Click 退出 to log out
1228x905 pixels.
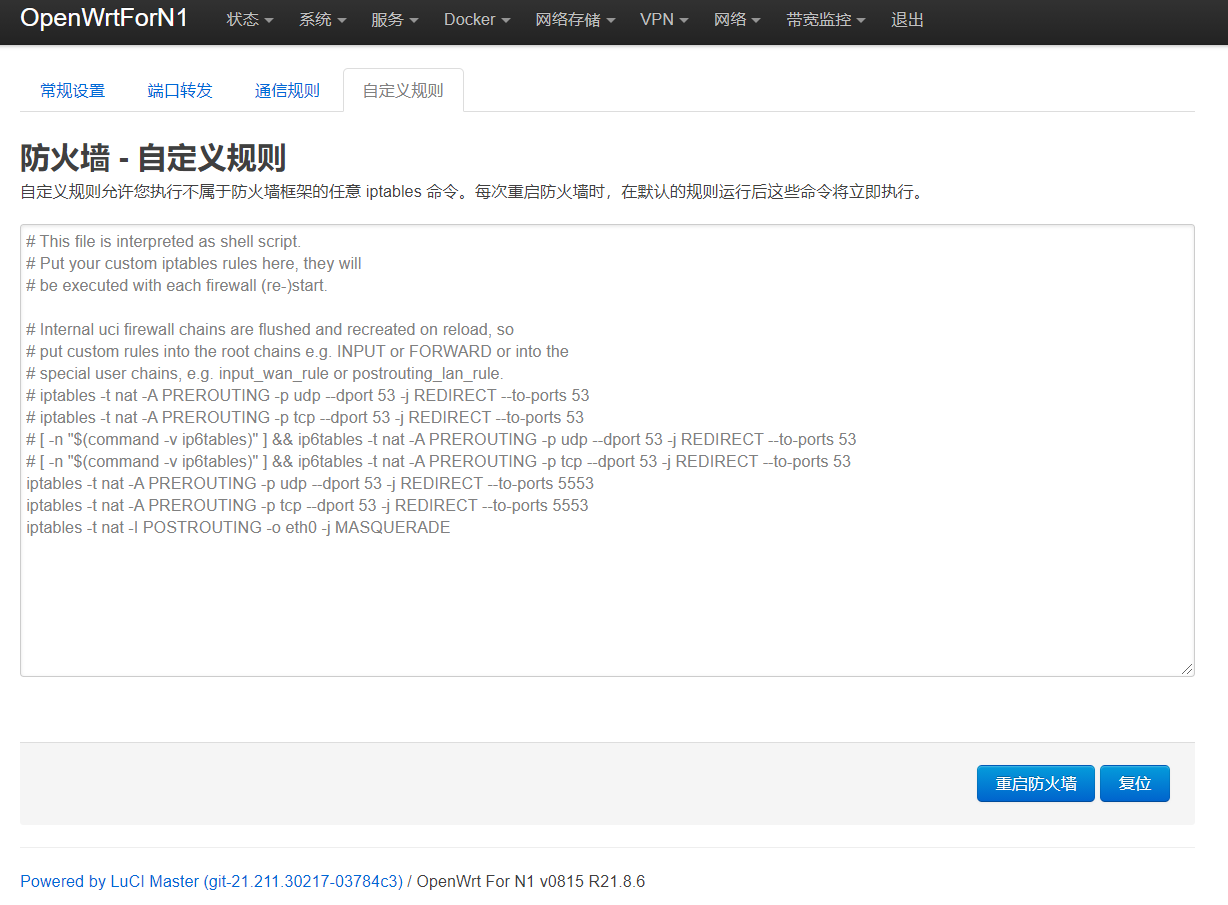[907, 20]
